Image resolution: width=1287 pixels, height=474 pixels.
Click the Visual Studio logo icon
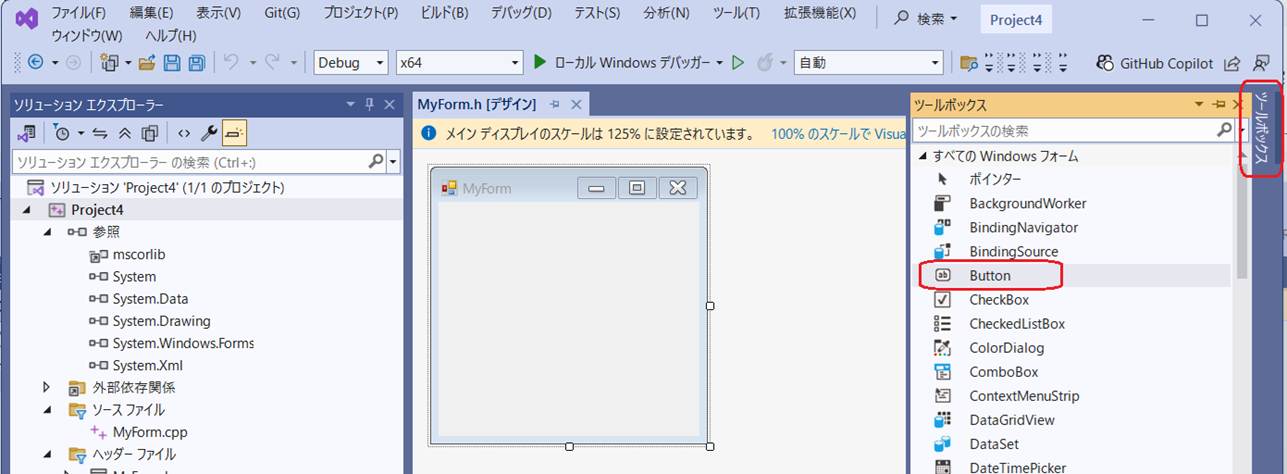coord(26,18)
